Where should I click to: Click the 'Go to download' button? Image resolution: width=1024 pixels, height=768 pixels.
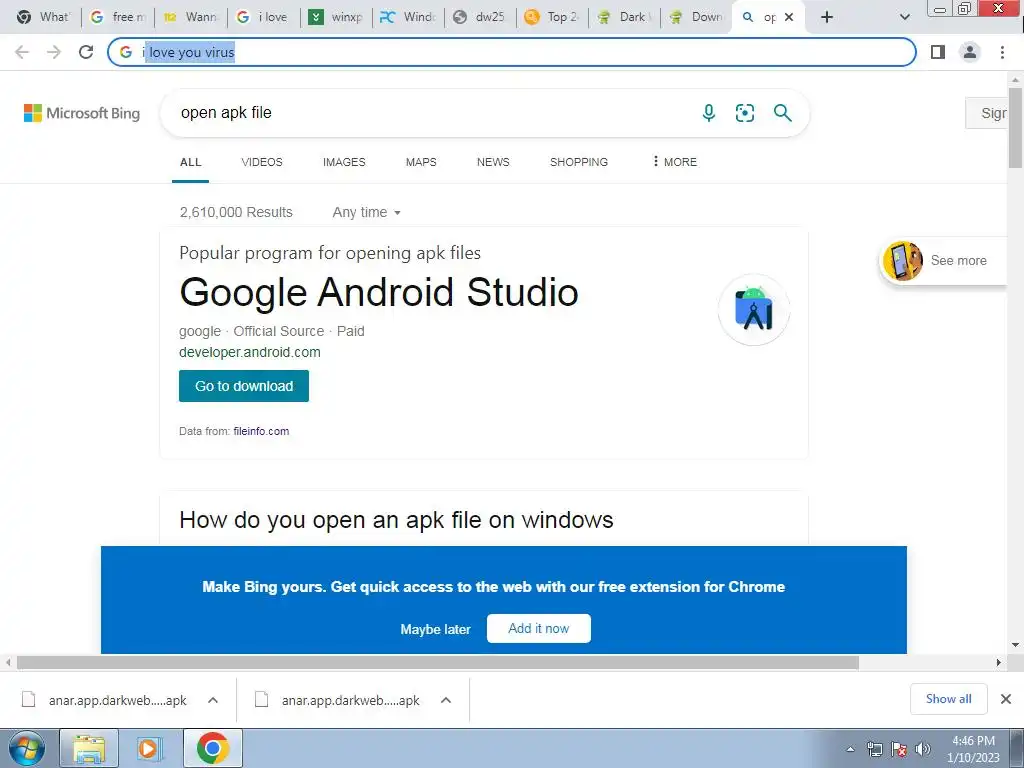244,386
